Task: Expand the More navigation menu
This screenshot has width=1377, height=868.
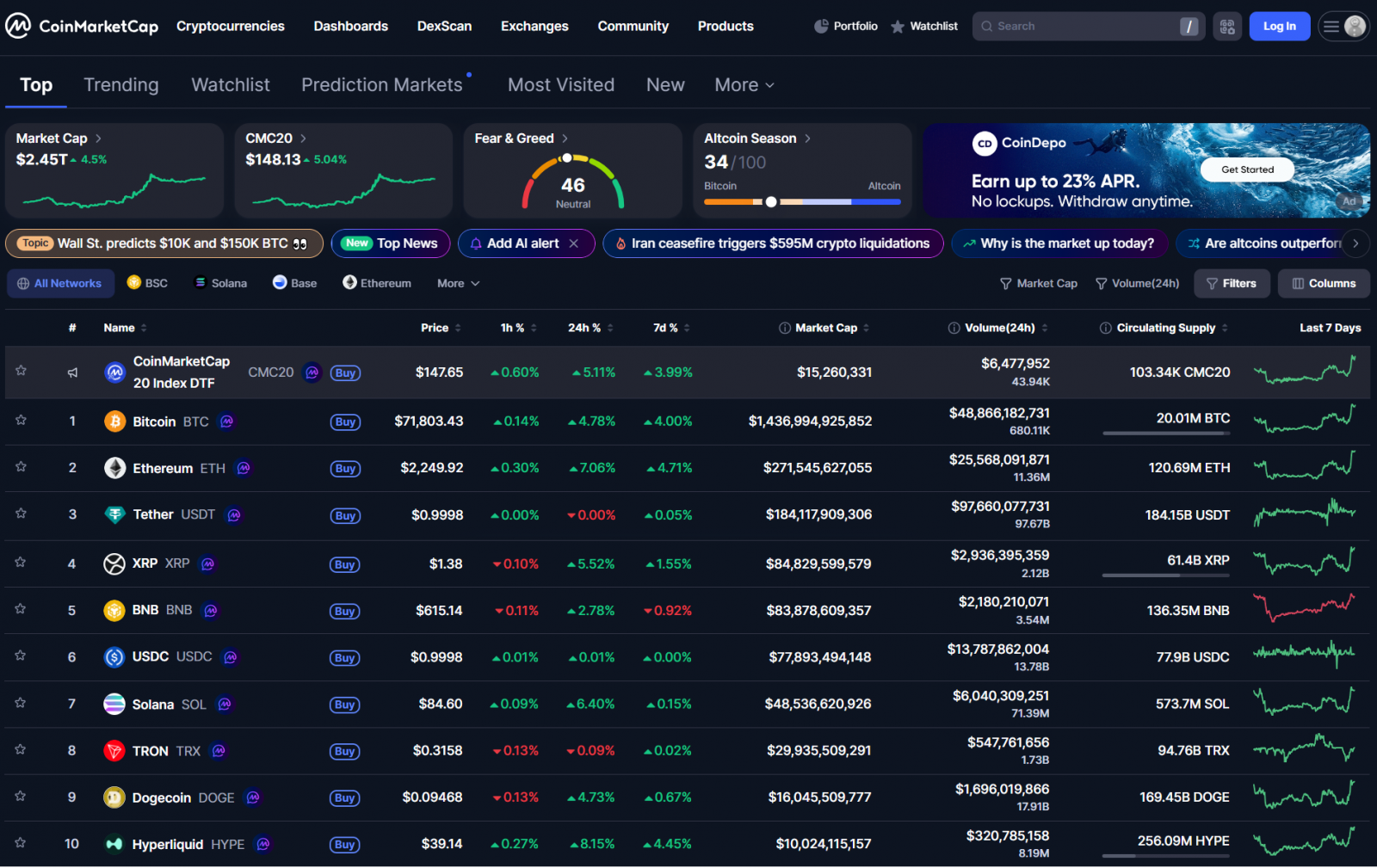Action: pyautogui.click(x=743, y=84)
